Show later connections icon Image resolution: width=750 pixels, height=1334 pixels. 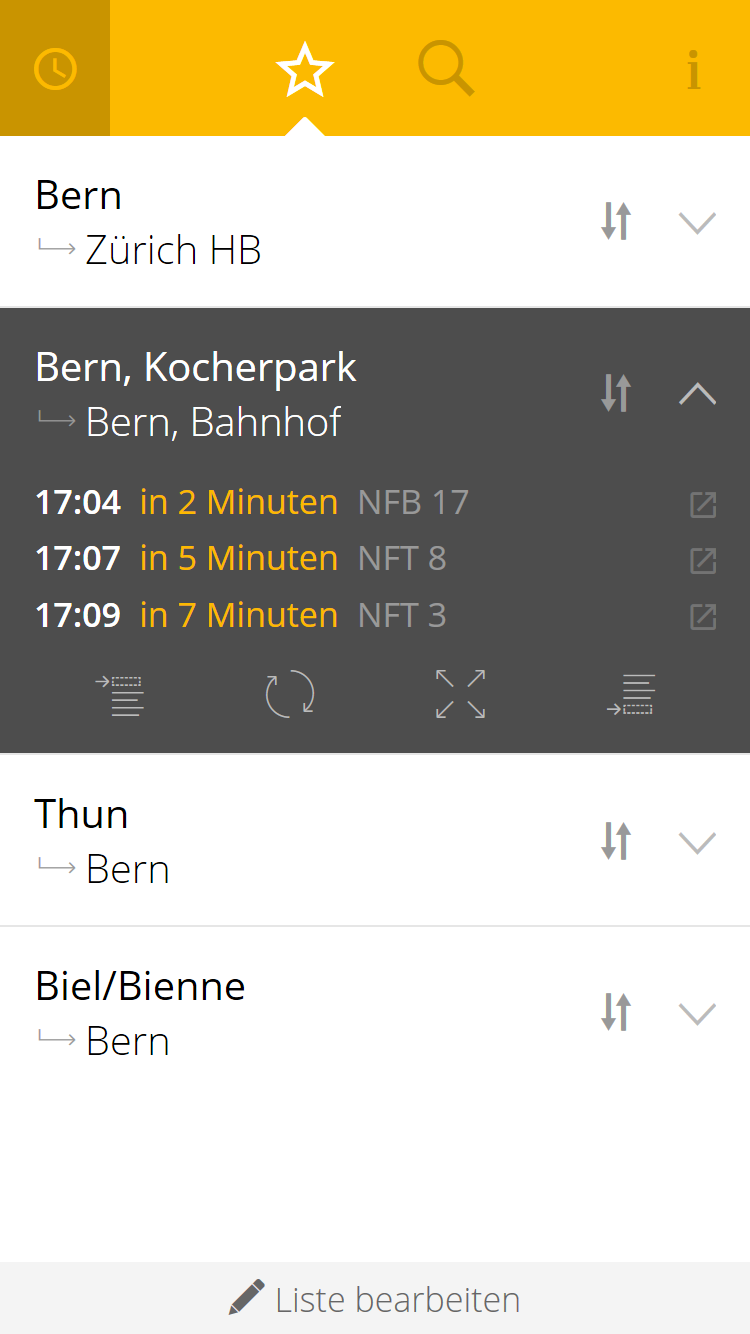(x=630, y=695)
